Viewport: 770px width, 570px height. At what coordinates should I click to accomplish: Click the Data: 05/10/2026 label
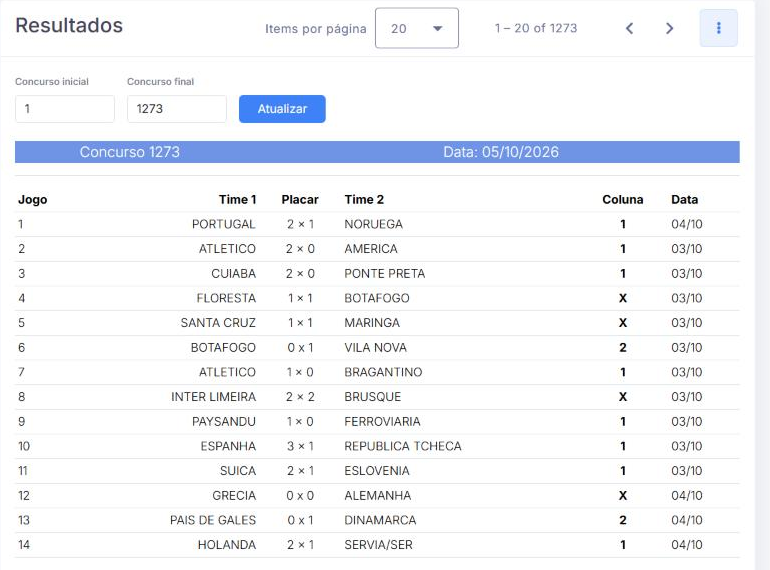(501, 152)
